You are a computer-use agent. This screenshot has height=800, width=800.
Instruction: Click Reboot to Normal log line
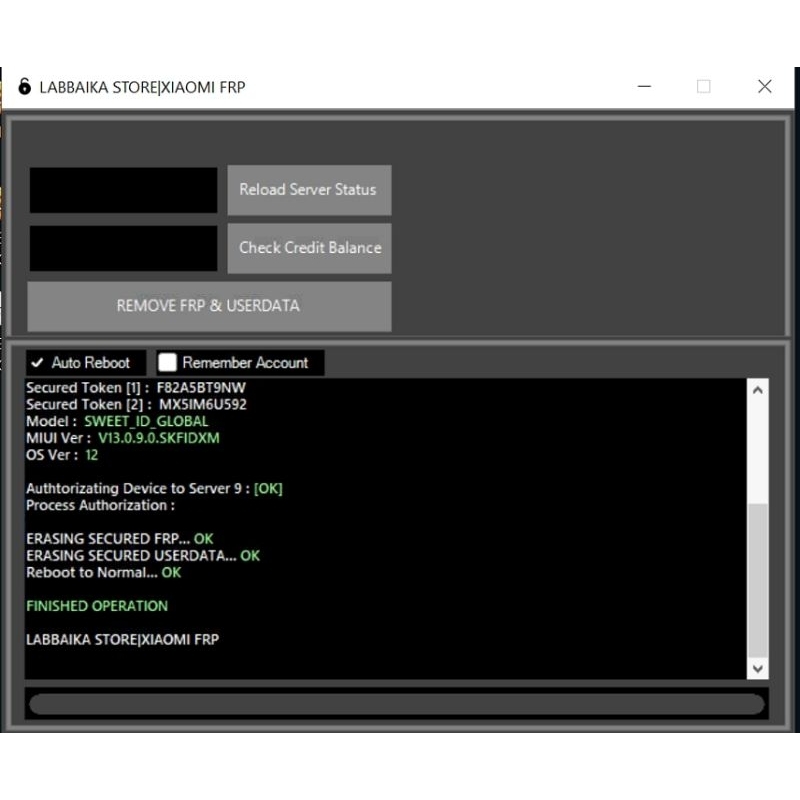tap(104, 572)
